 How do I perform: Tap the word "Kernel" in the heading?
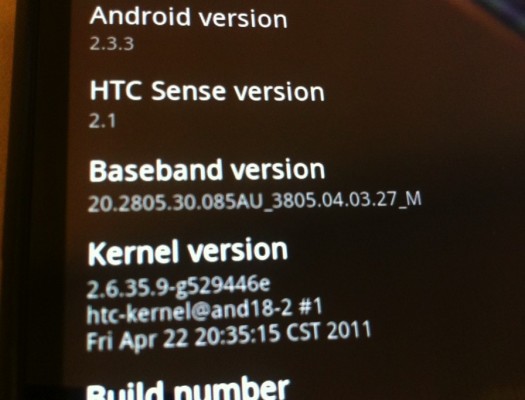(133, 253)
